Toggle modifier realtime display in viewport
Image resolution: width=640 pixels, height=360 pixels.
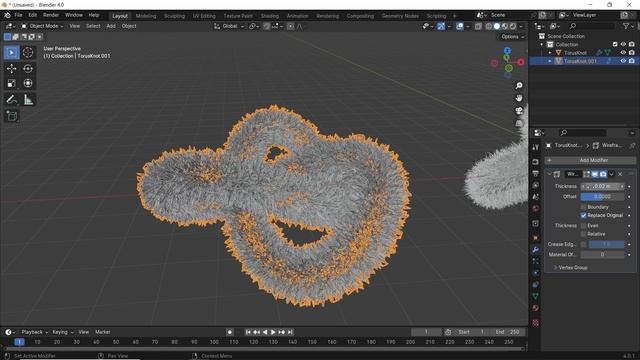pyautogui.click(x=595, y=174)
